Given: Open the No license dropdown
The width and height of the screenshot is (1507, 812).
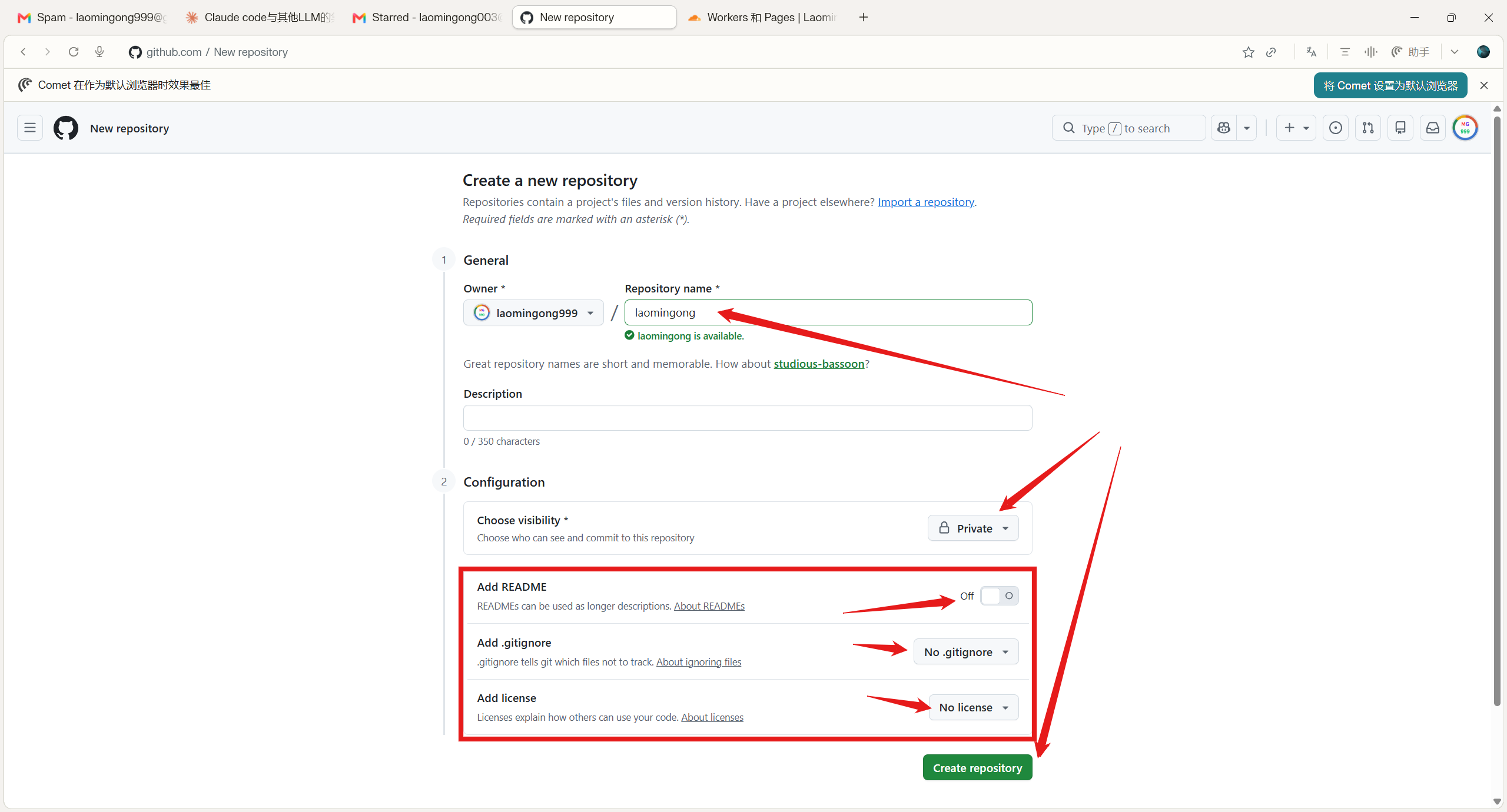Looking at the screenshot, I should point(974,707).
